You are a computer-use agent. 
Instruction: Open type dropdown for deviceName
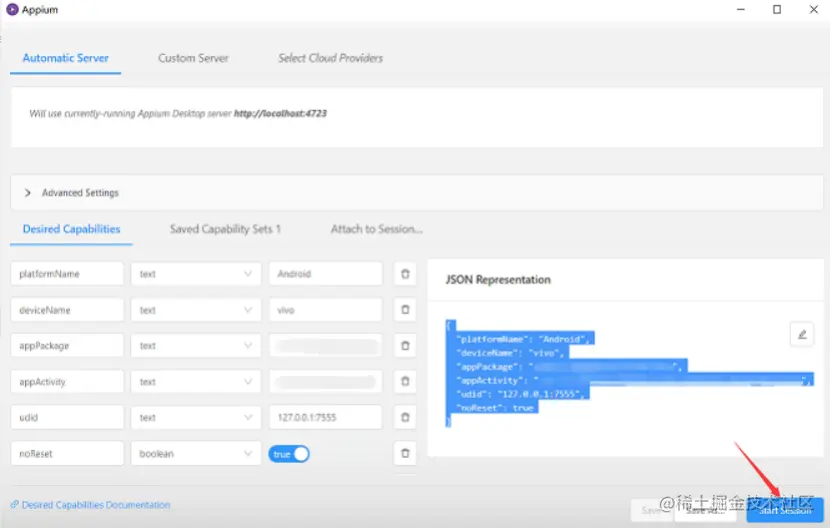(x=196, y=310)
